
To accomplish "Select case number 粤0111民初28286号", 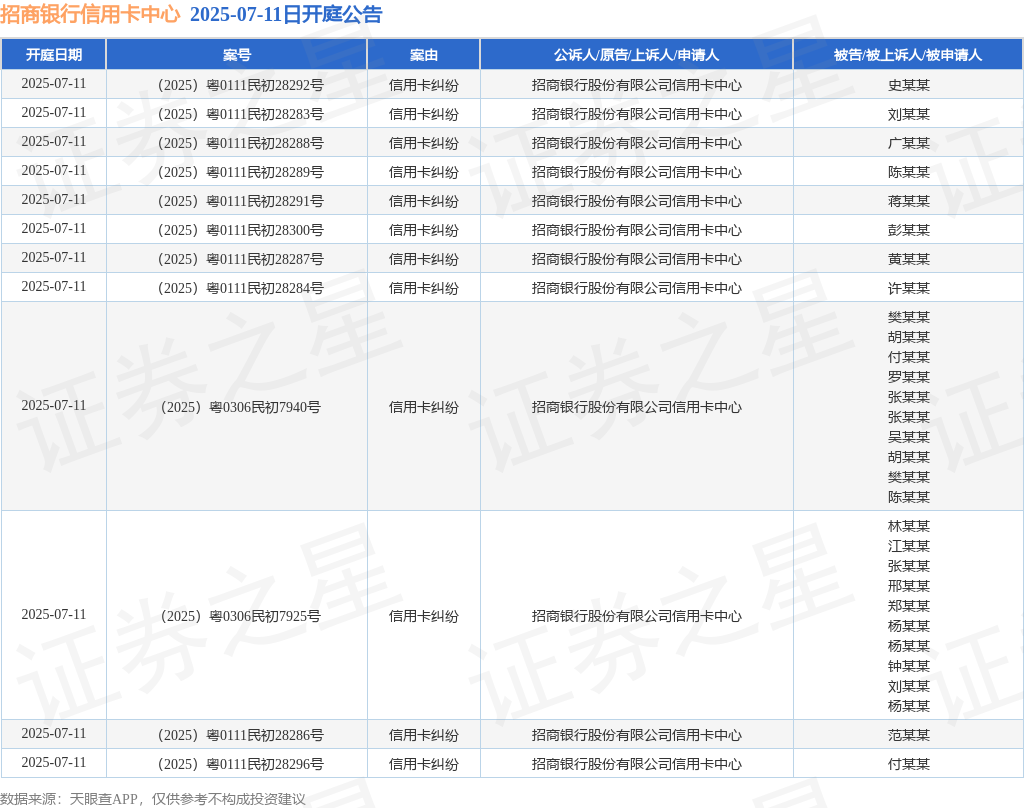I will coord(264,735).
